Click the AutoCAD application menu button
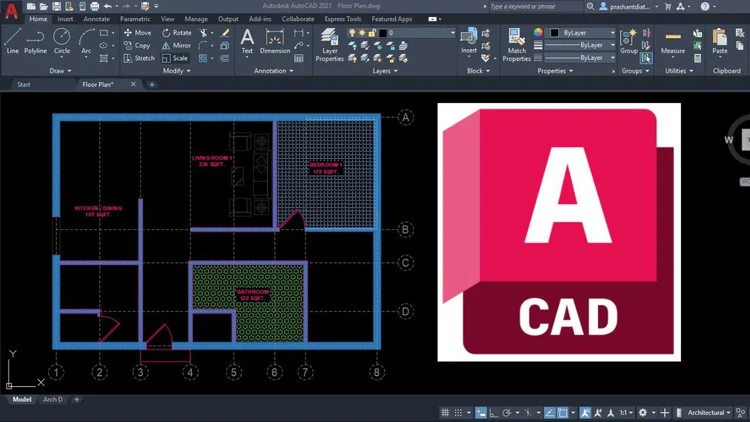750x422 pixels. pyautogui.click(x=11, y=11)
